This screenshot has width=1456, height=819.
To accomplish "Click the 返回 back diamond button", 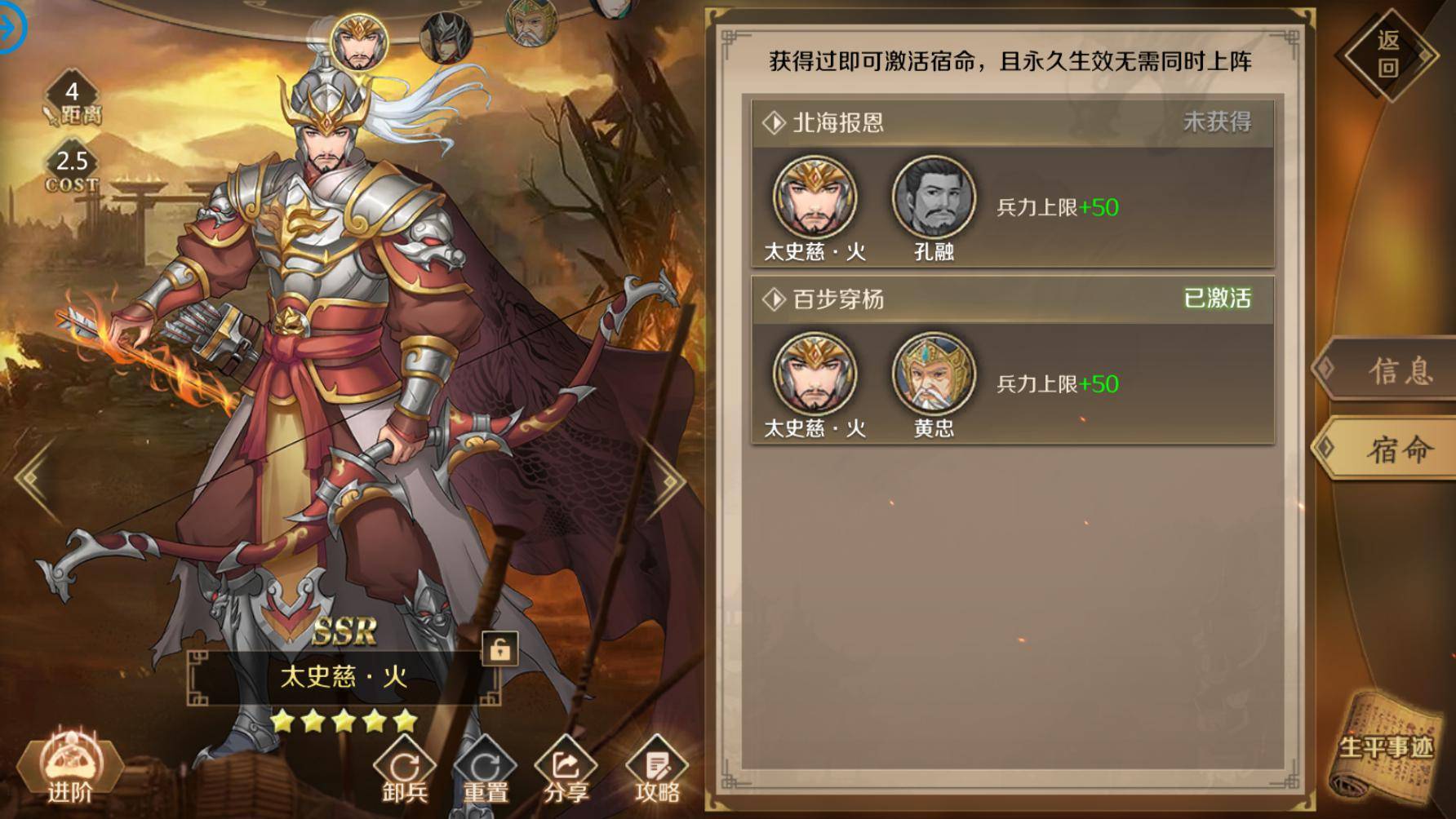I will (1388, 55).
